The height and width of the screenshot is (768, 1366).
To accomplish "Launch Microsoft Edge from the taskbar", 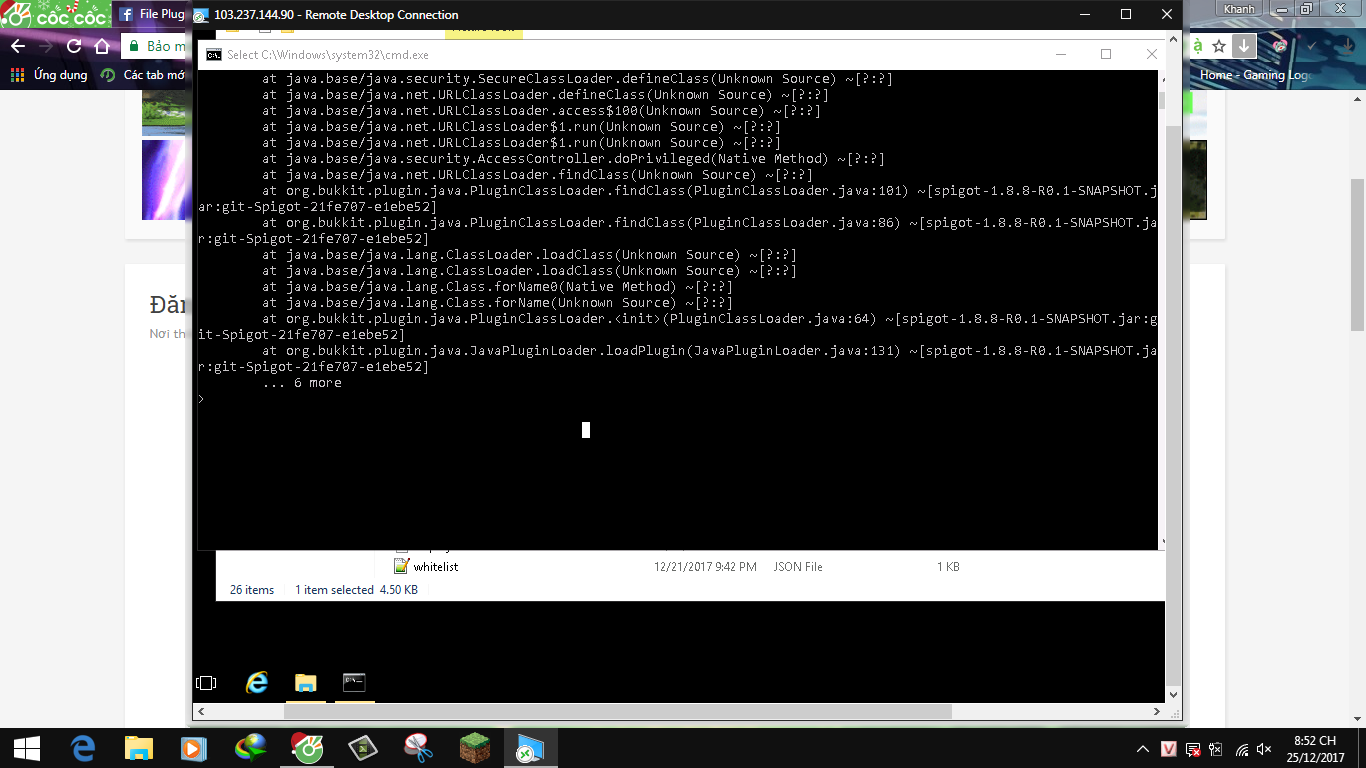I will tap(83, 748).
